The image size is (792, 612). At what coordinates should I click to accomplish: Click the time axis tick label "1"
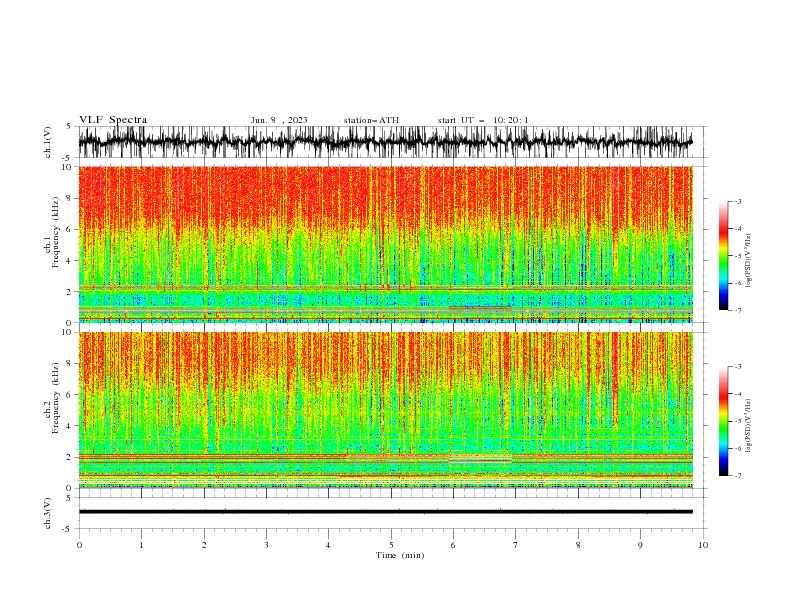point(141,545)
